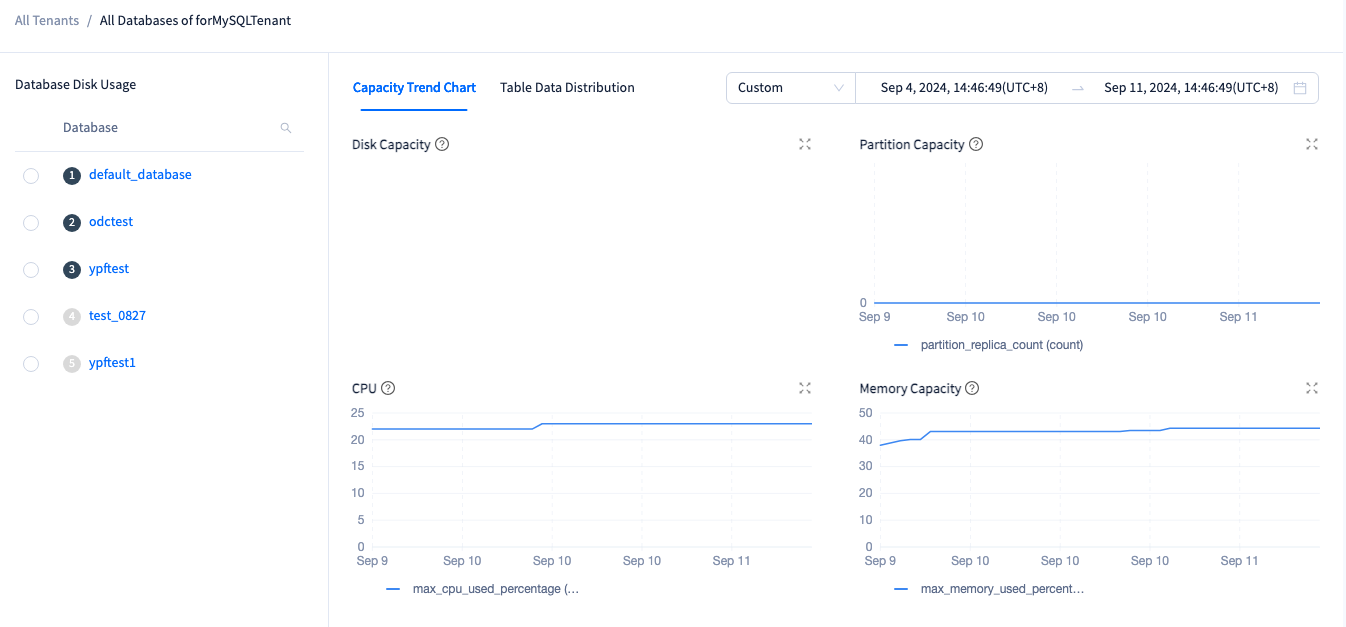Image resolution: width=1346 pixels, height=627 pixels.
Task: Click the start date field Sep 4, 2024
Action: (963, 88)
